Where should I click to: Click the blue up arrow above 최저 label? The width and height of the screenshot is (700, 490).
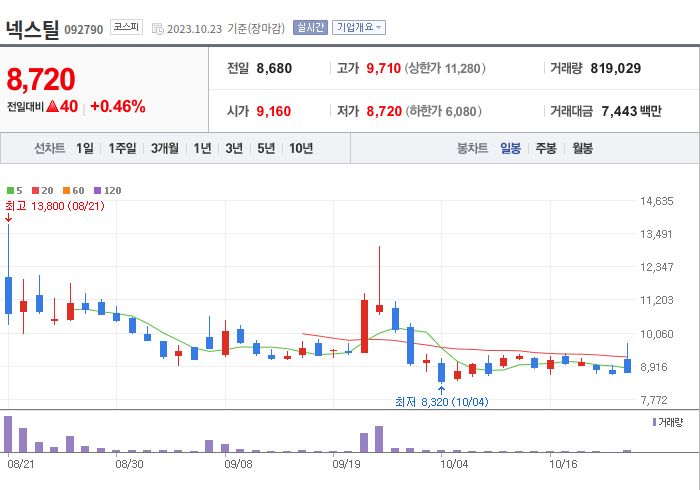442,390
